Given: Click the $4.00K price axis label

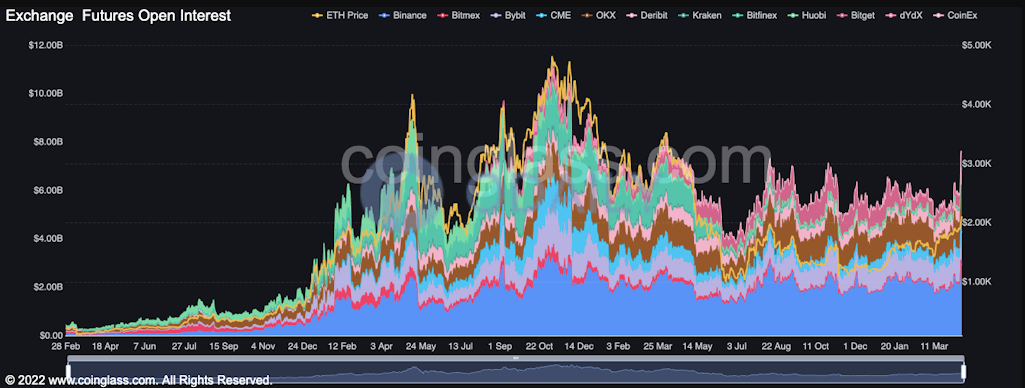Looking at the screenshot, I should pos(976,105).
